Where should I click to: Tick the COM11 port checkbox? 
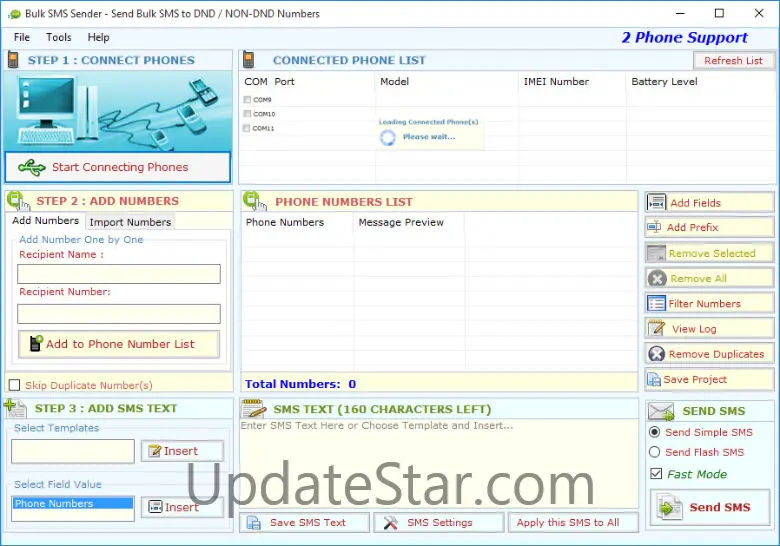(247, 128)
